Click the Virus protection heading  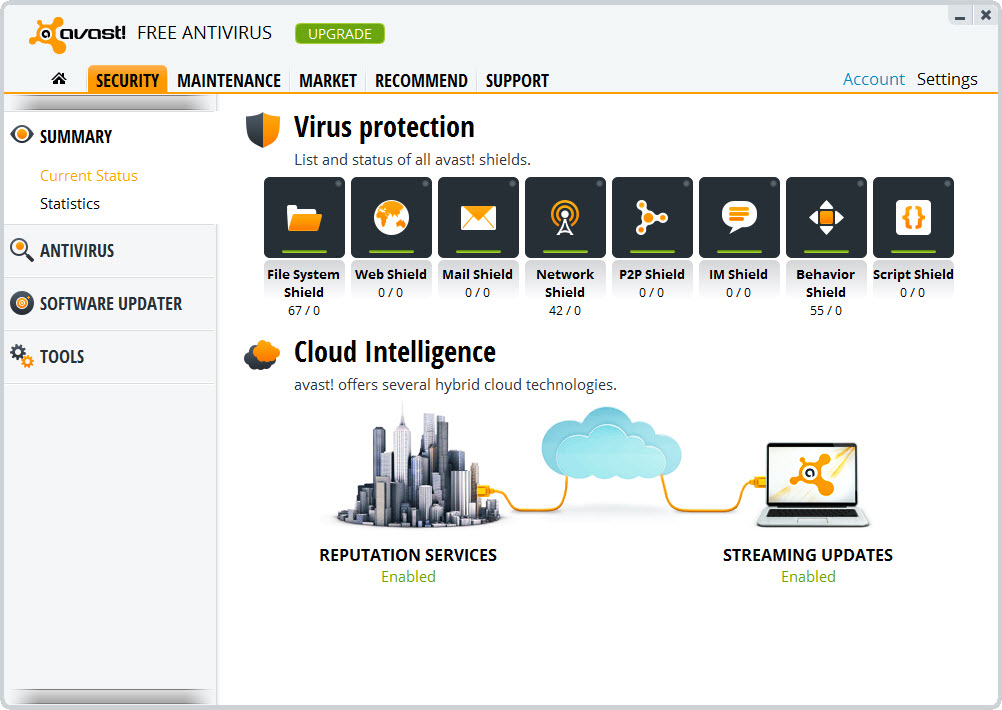coord(384,128)
